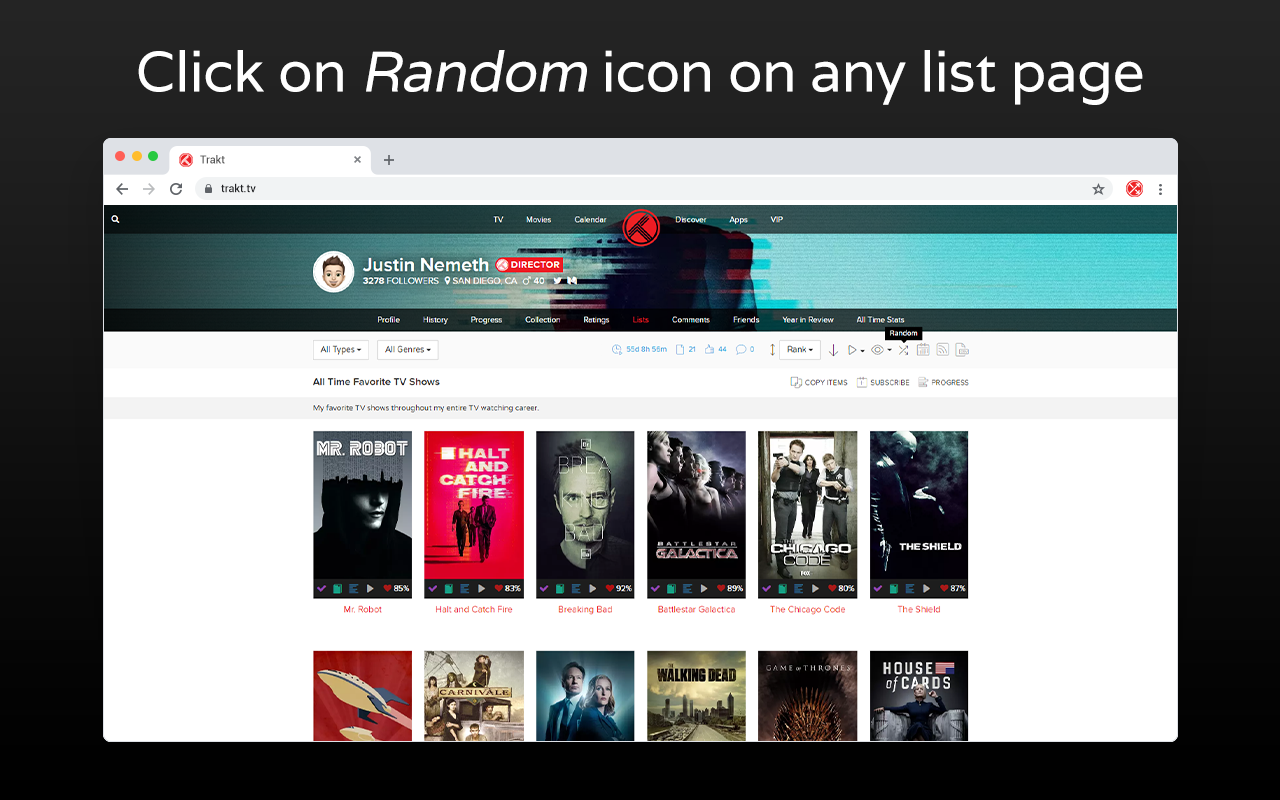
Task: Click the Copy Items button
Action: tap(819, 382)
